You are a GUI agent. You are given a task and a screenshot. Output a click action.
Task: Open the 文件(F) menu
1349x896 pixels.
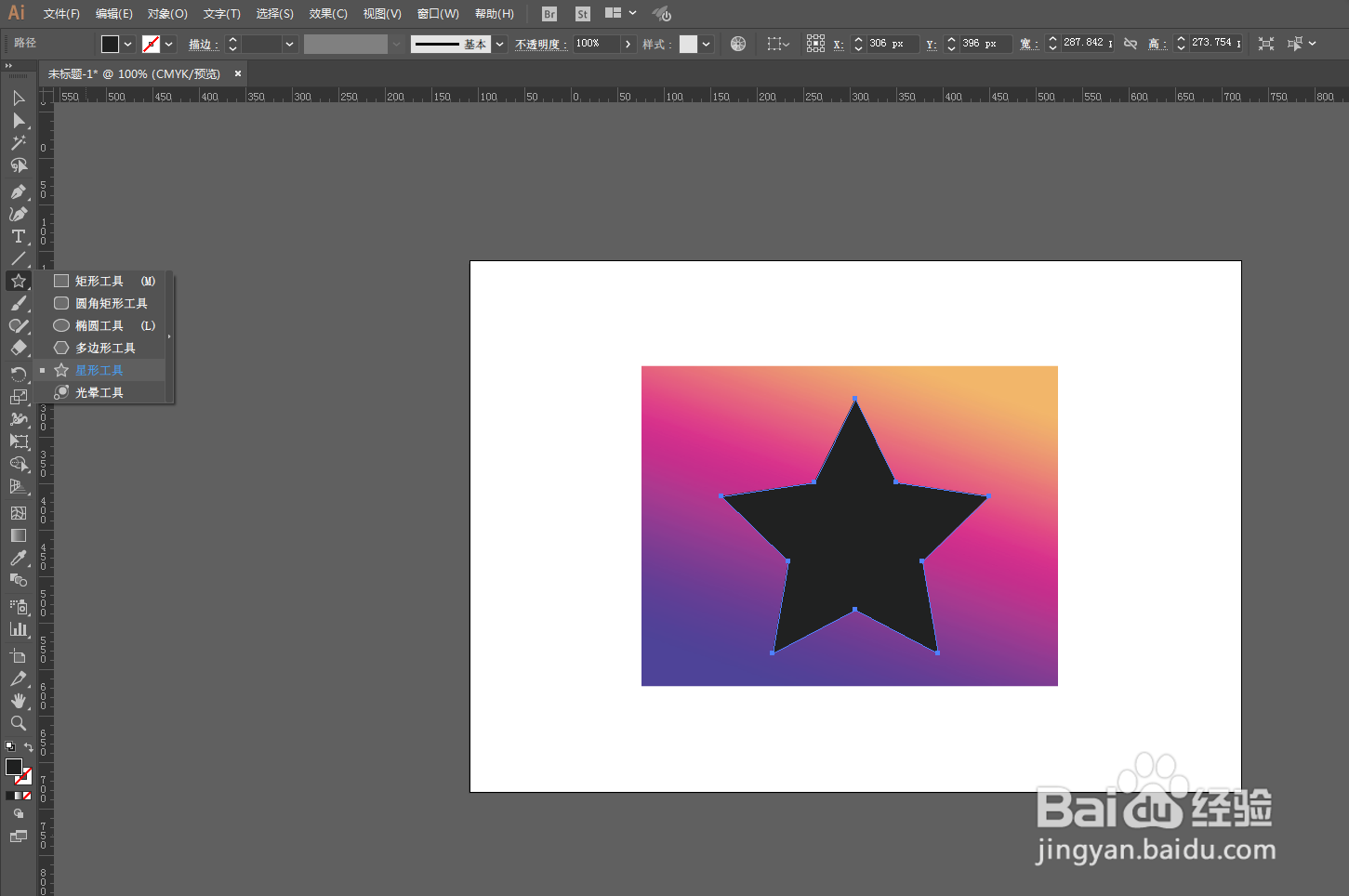(x=61, y=14)
